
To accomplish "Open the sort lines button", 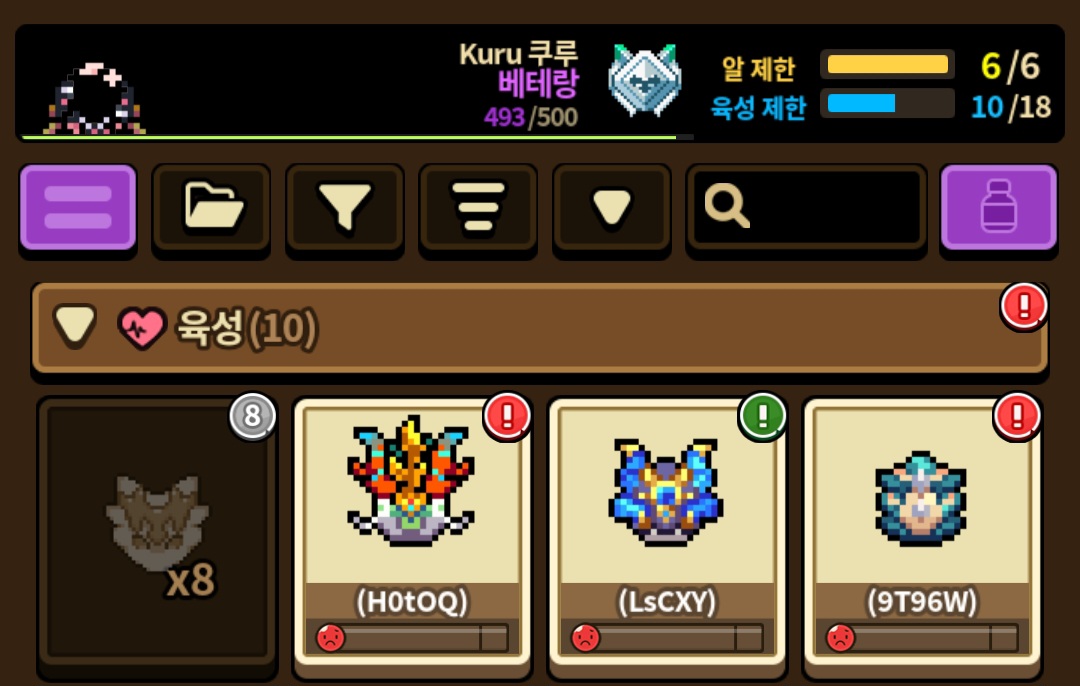I will [478, 207].
